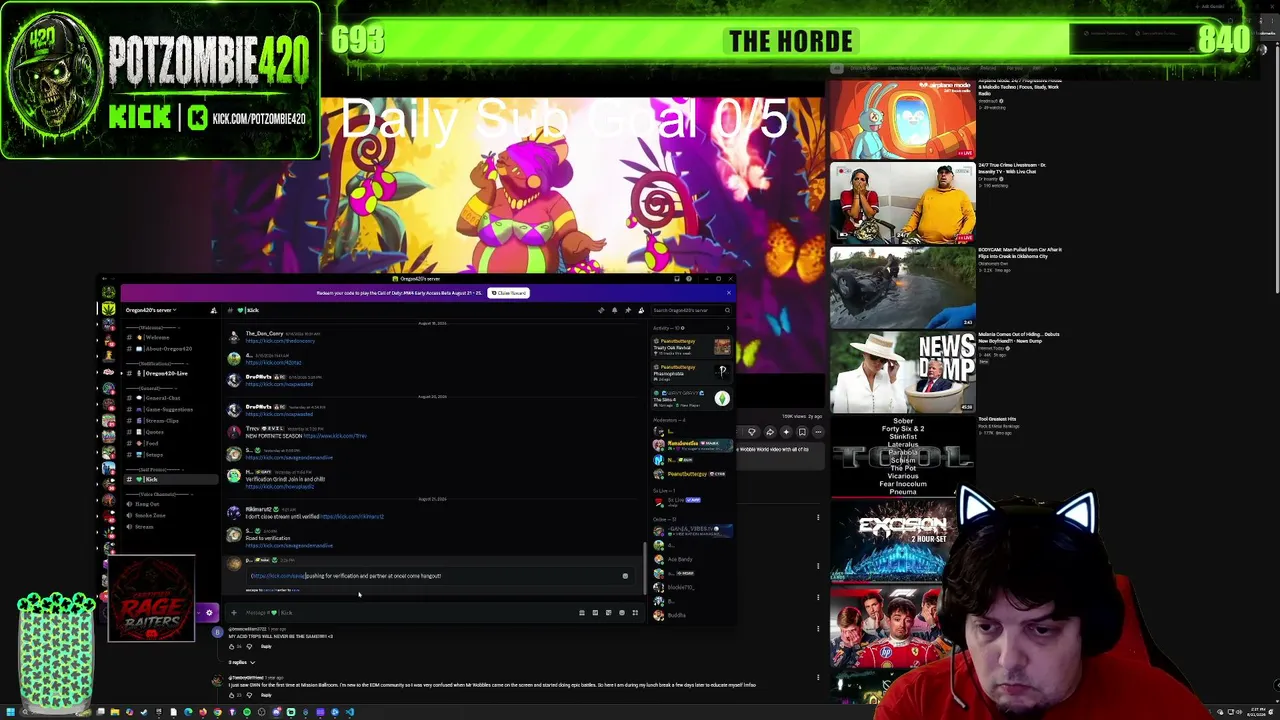Launch Visual Studio Code from the taskbar
This screenshot has width=1280, height=720.
pos(349,712)
